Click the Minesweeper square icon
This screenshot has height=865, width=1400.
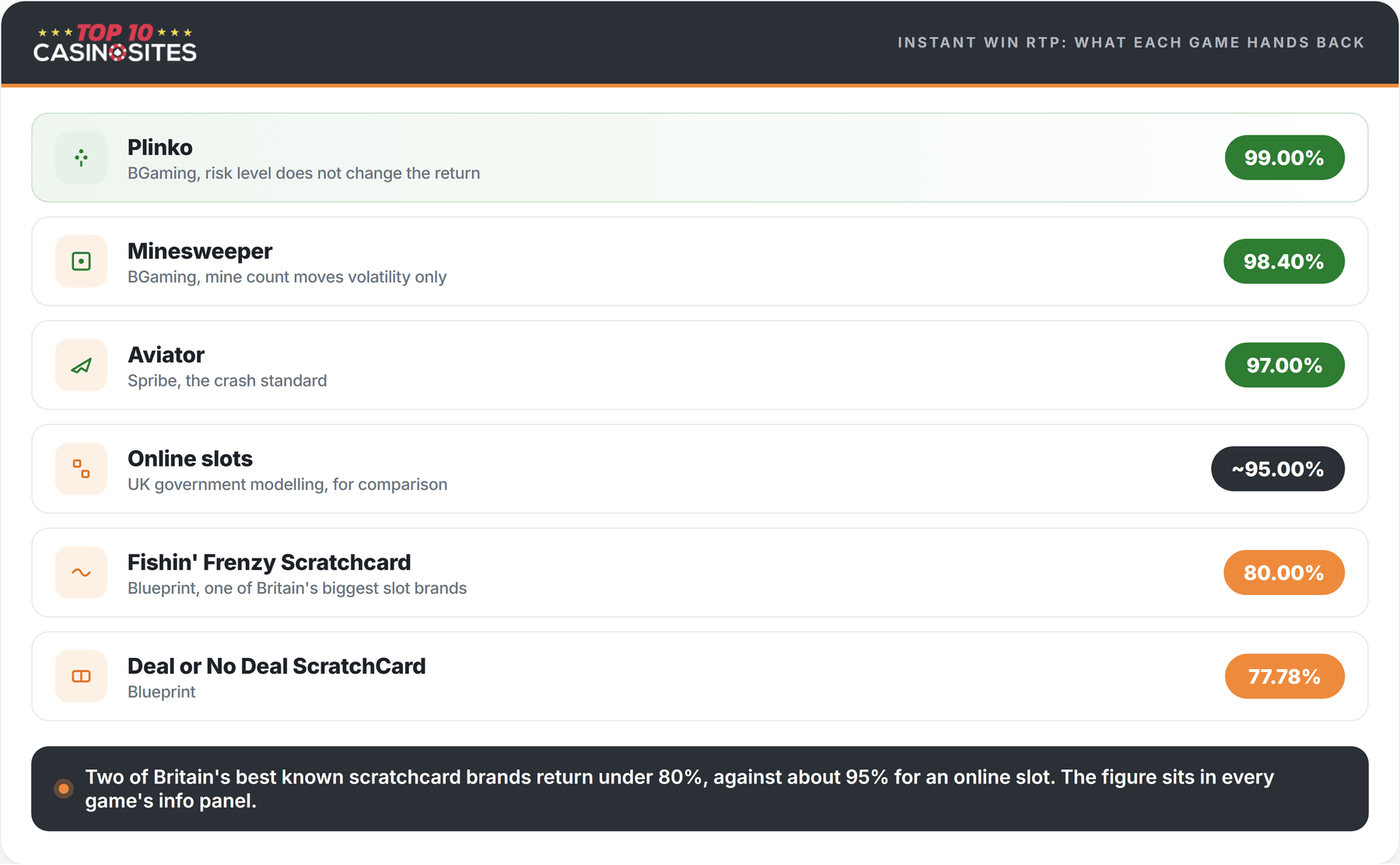pos(81,261)
